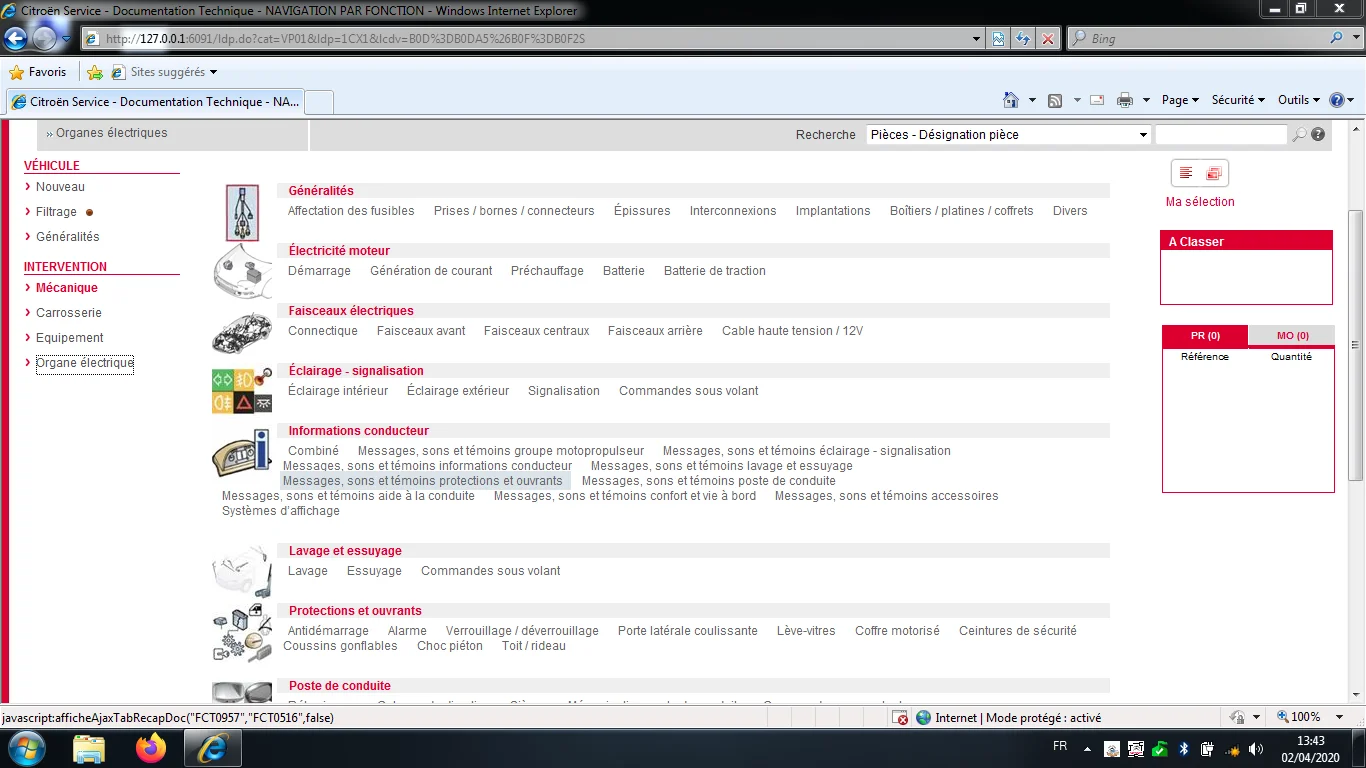Open the Lève-vitres link
The width and height of the screenshot is (1366, 768).
coord(806,631)
